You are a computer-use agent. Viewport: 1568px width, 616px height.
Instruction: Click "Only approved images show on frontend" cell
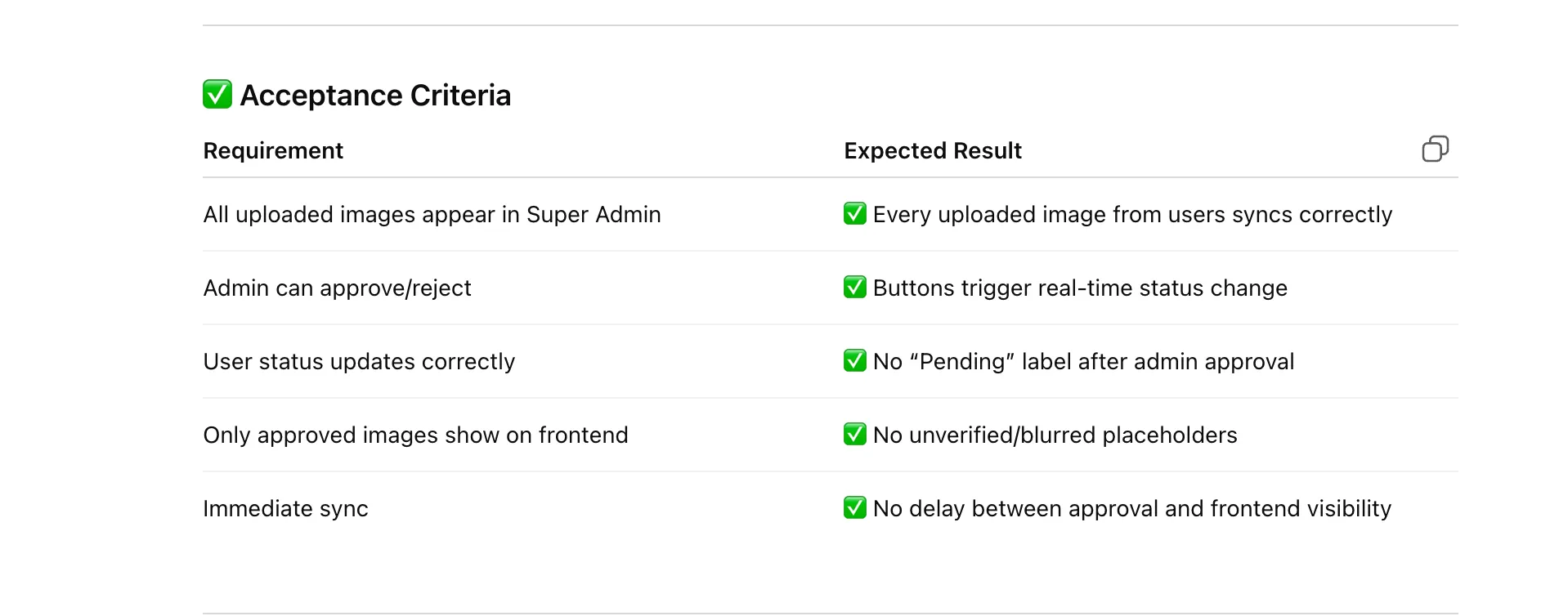415,435
